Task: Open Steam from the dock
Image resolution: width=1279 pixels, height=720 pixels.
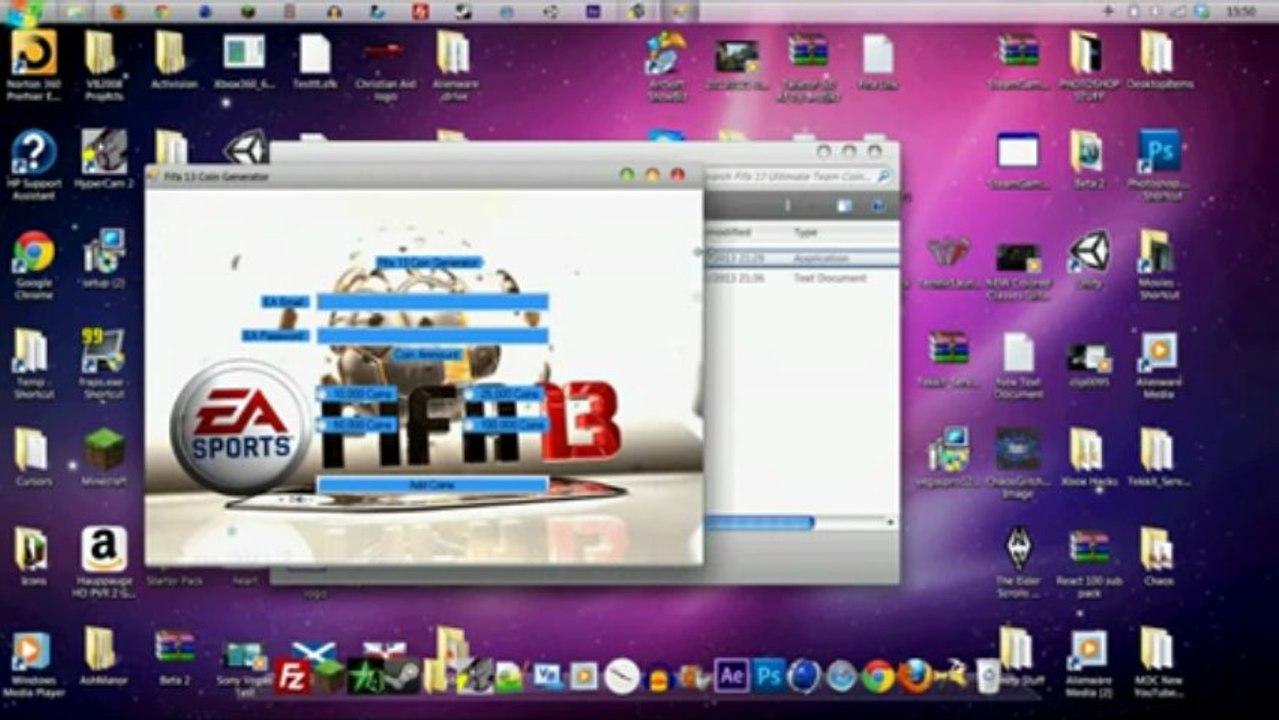Action: 401,676
